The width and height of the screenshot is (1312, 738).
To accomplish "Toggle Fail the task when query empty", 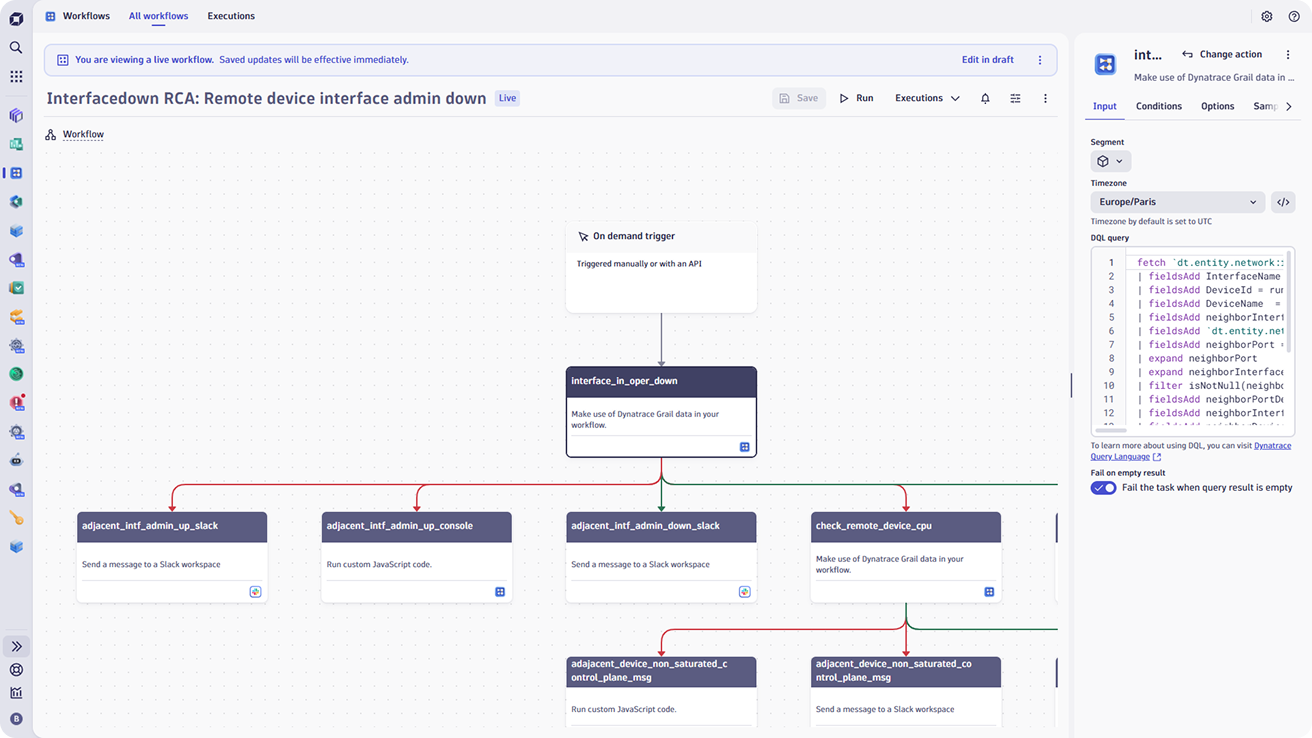I will coord(1104,488).
